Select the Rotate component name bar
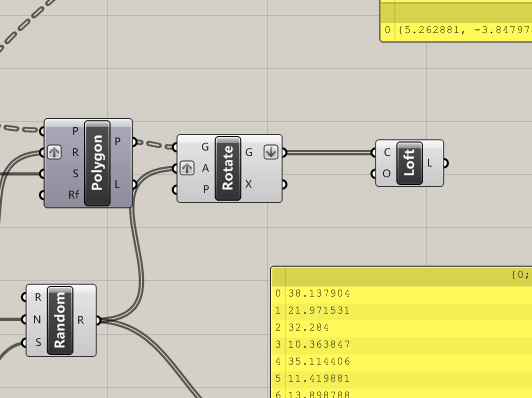532x398 pixels. 228,168
